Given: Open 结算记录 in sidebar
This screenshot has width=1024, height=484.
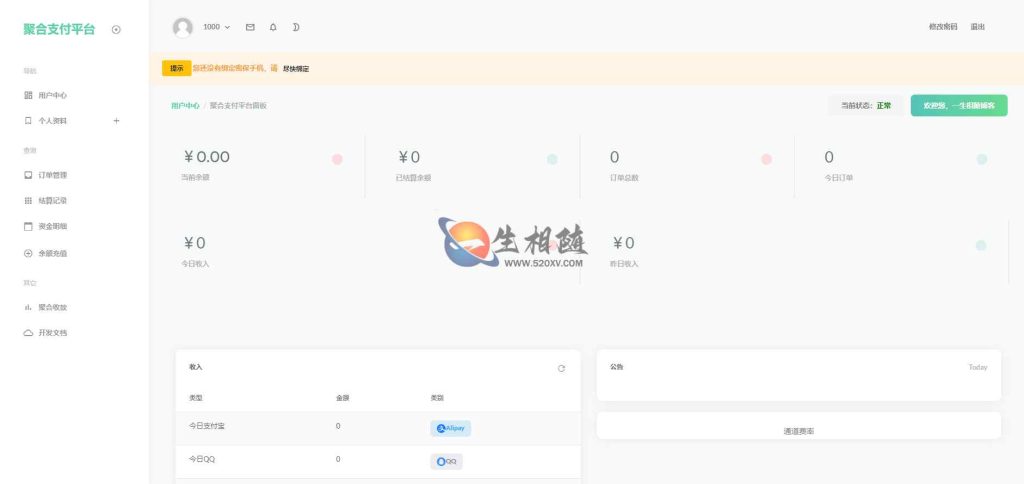Looking at the screenshot, I should coord(52,201).
